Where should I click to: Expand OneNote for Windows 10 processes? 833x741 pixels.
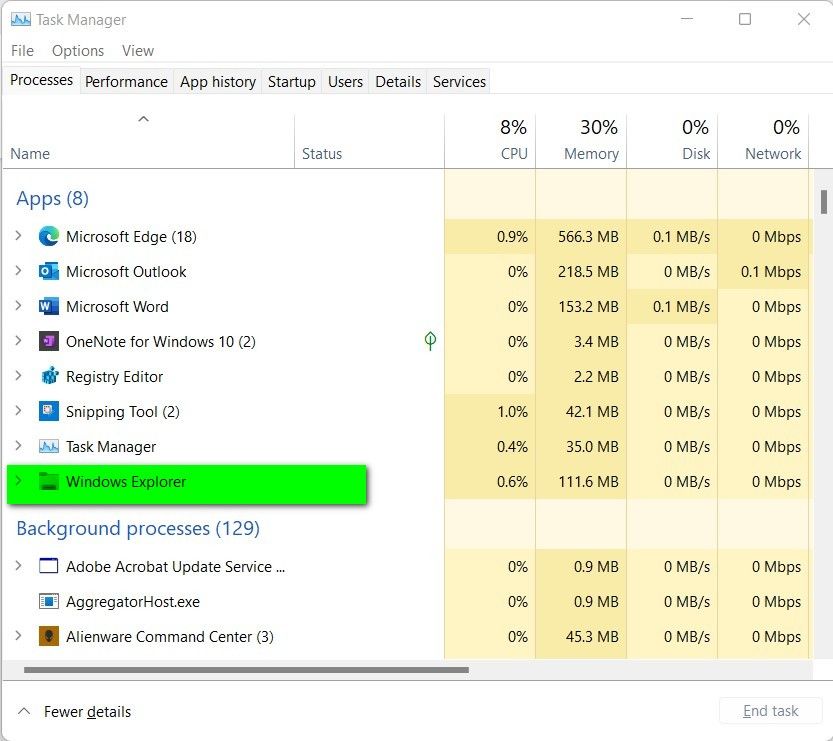(18, 342)
